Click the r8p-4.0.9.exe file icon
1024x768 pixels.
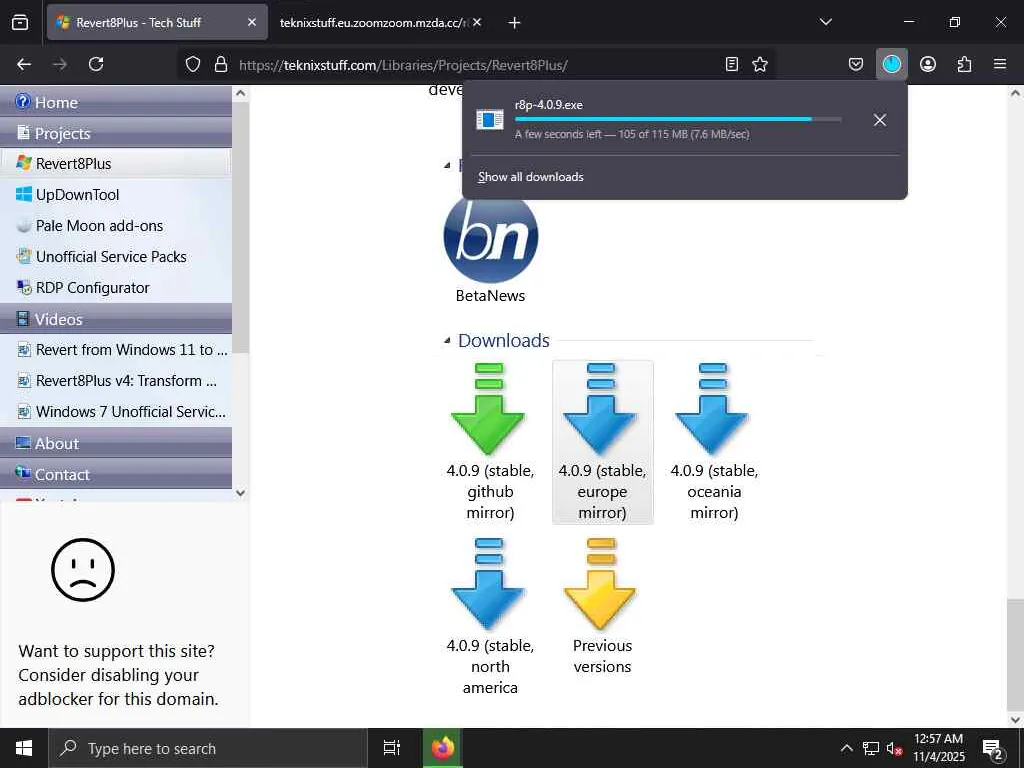[490, 120]
